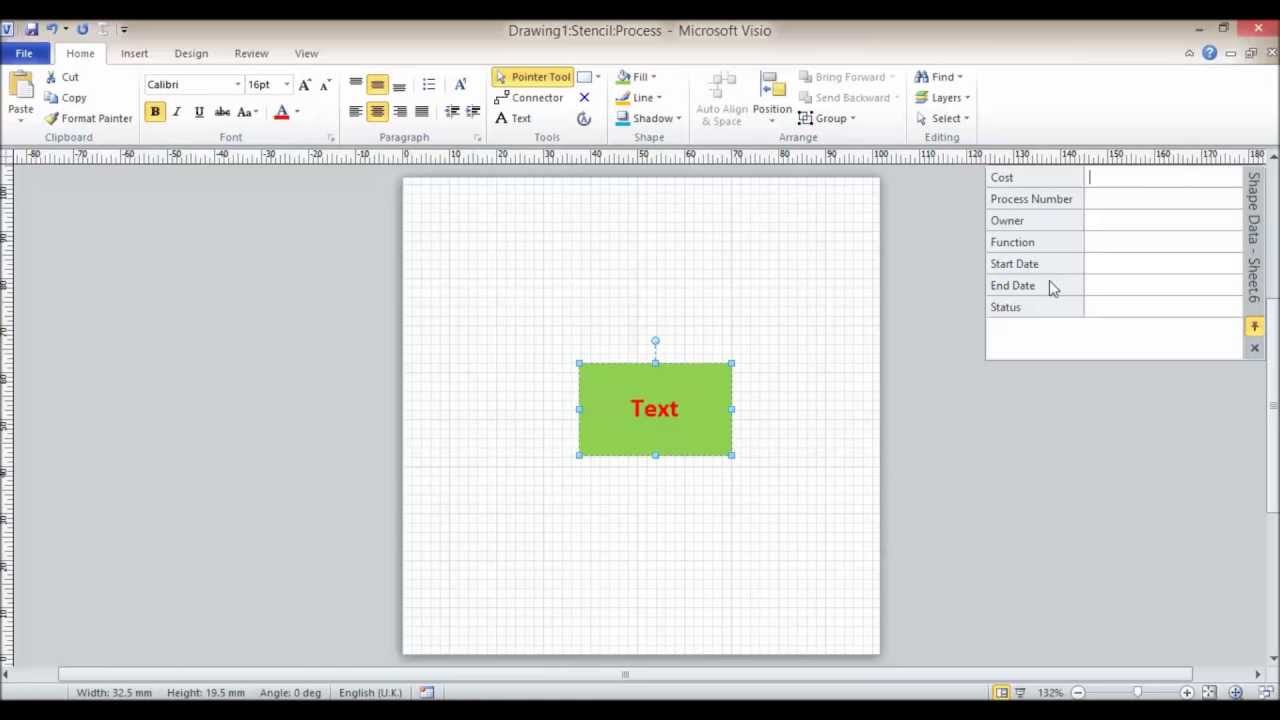Click the Shrink Font icon
1280x720 pixels.
tap(325, 84)
